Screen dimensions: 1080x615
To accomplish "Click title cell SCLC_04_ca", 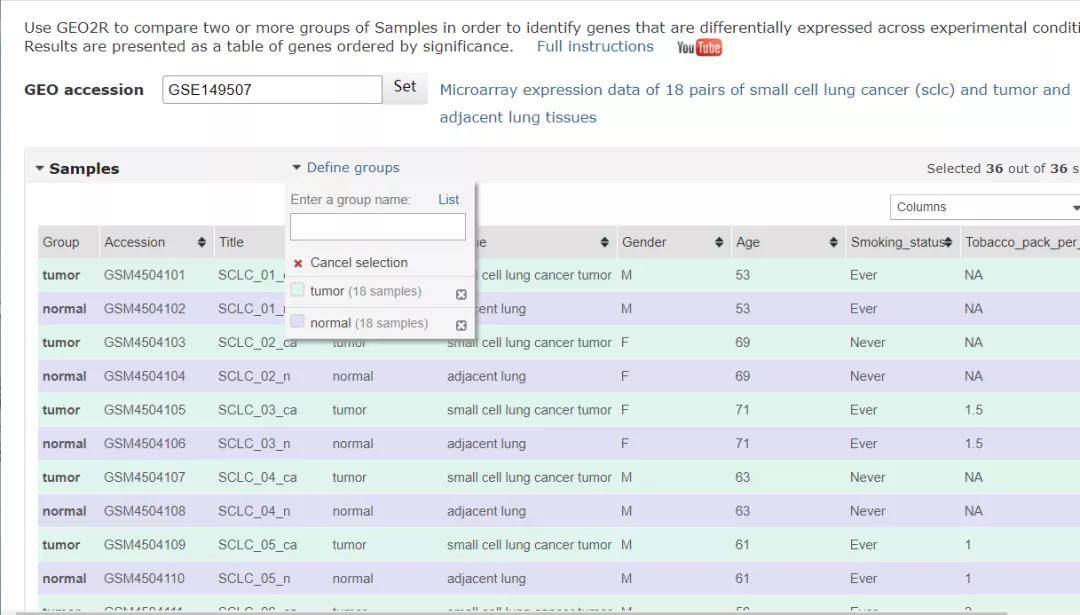I will coord(258,477).
